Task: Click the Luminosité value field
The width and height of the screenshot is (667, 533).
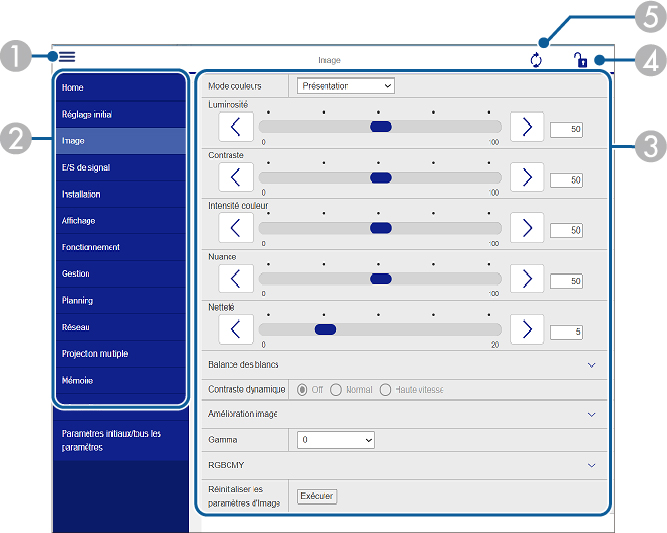Action: click(x=566, y=129)
